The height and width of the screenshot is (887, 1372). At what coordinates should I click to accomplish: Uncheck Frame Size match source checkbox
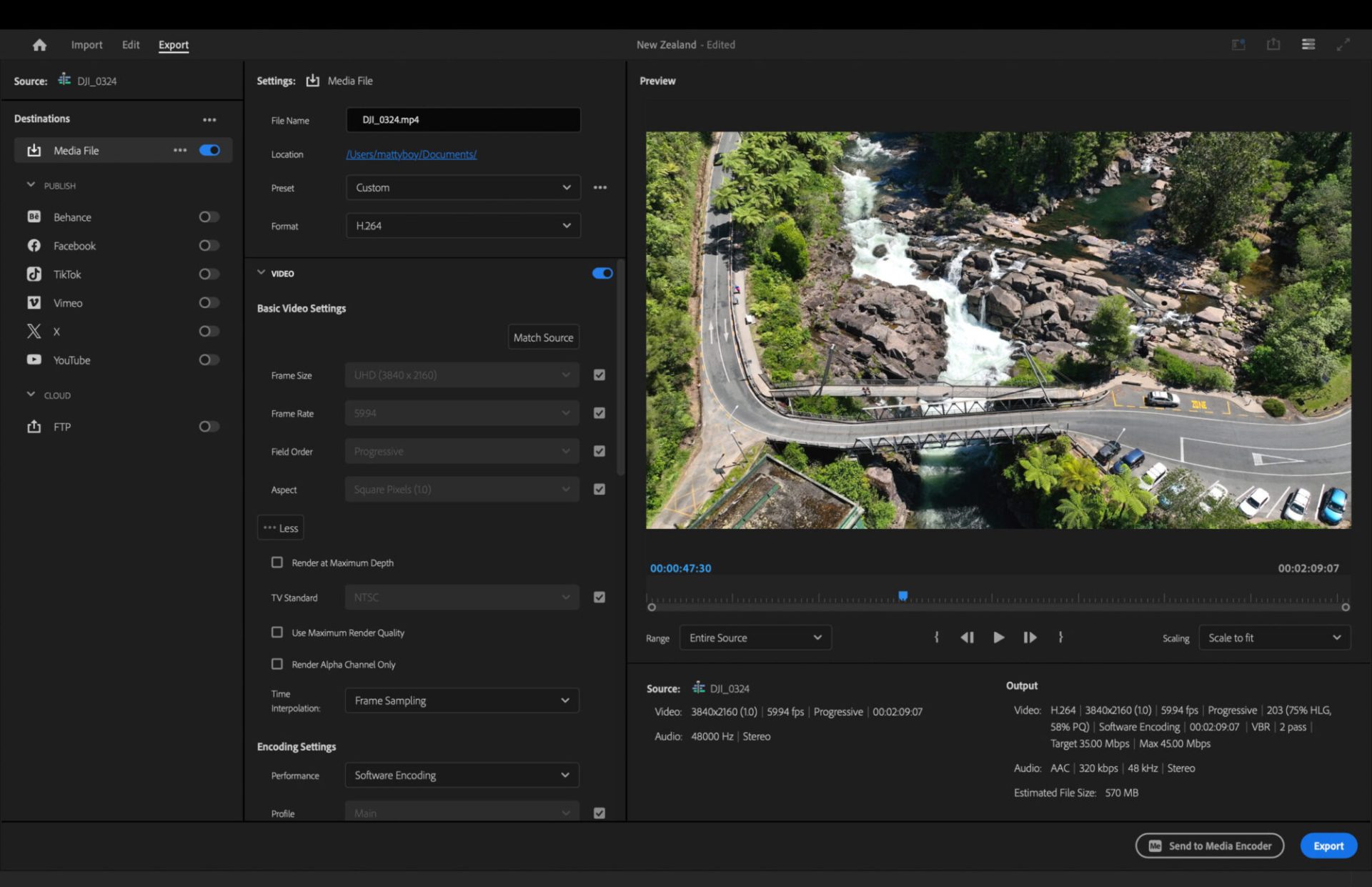(x=600, y=375)
